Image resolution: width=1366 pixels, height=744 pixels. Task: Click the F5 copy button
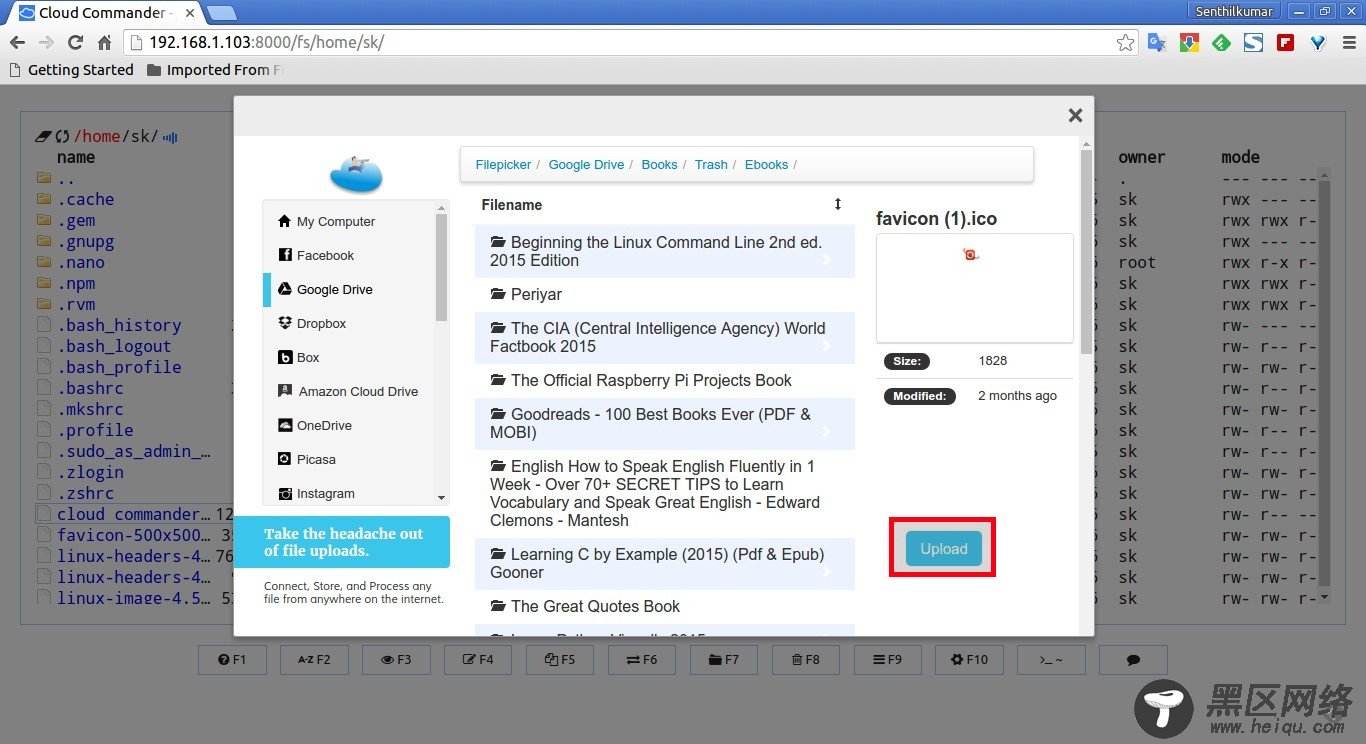click(x=560, y=660)
